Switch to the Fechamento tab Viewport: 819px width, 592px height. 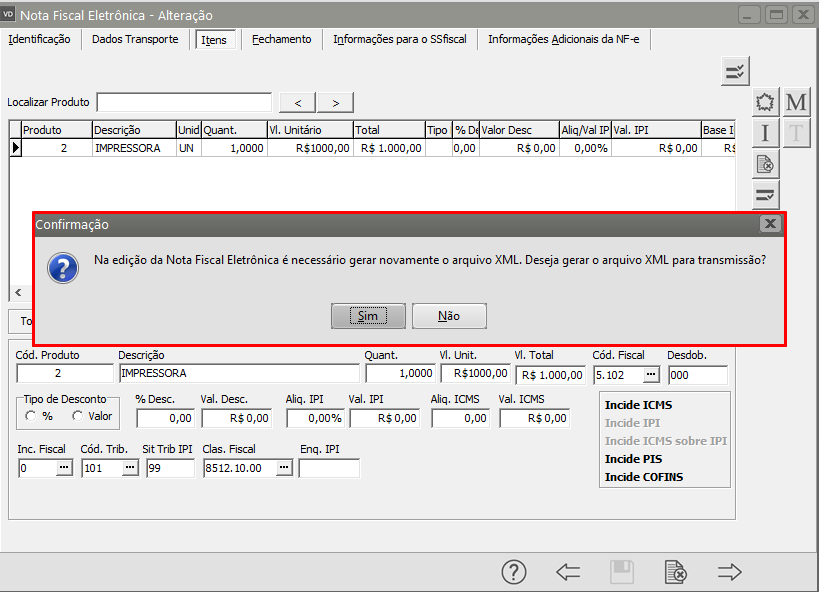point(281,39)
